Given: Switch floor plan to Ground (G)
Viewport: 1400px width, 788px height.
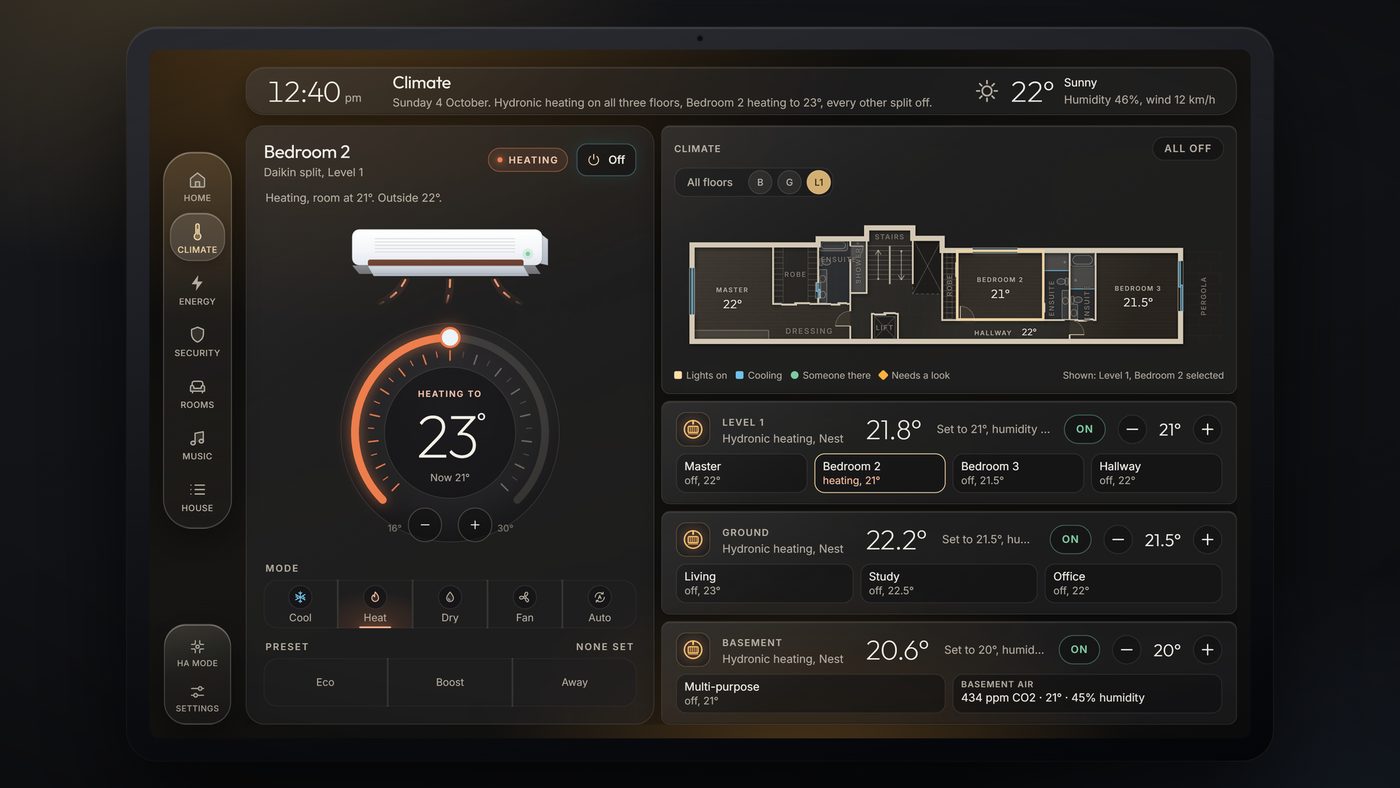Looking at the screenshot, I should click(x=789, y=182).
